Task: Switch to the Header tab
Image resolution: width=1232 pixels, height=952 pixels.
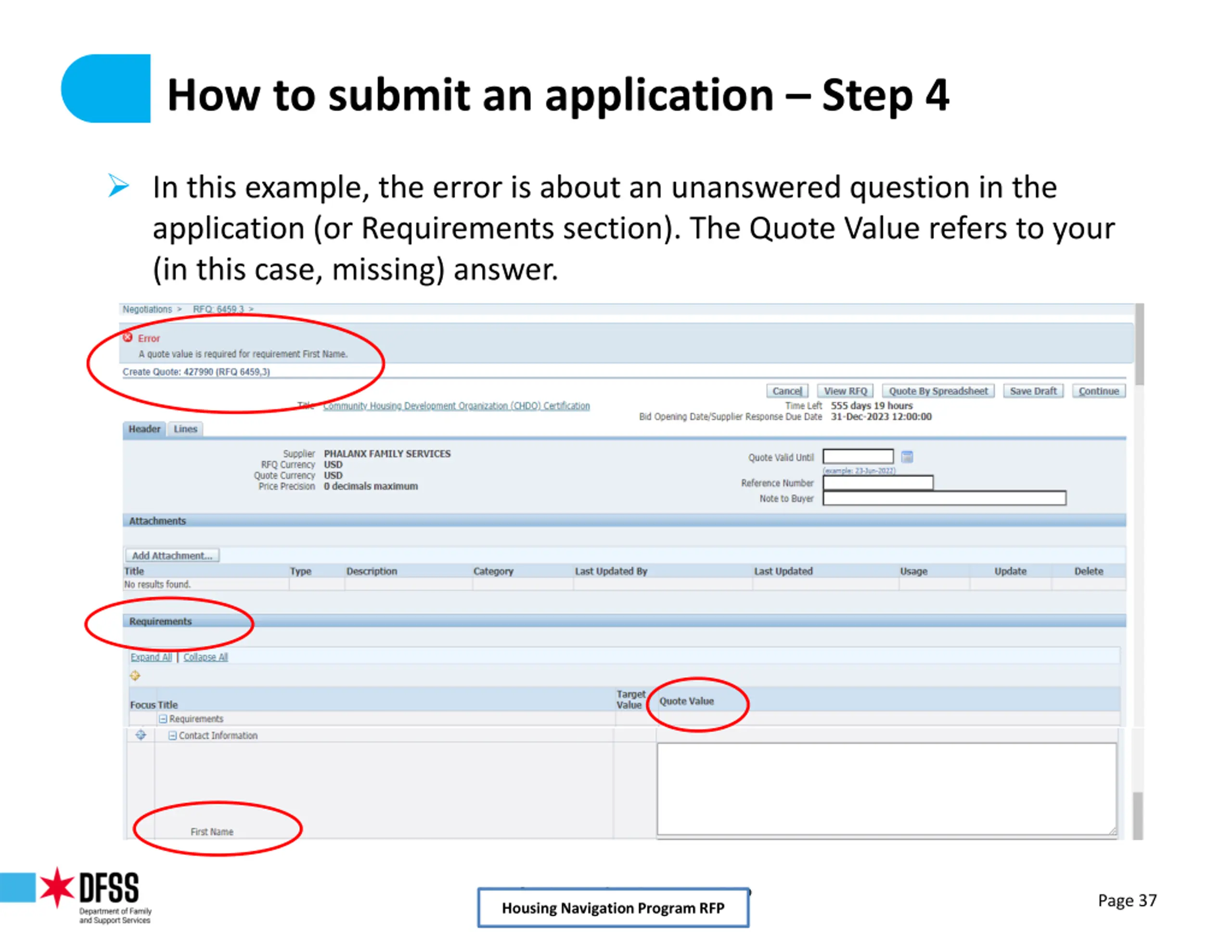Action: [144, 429]
